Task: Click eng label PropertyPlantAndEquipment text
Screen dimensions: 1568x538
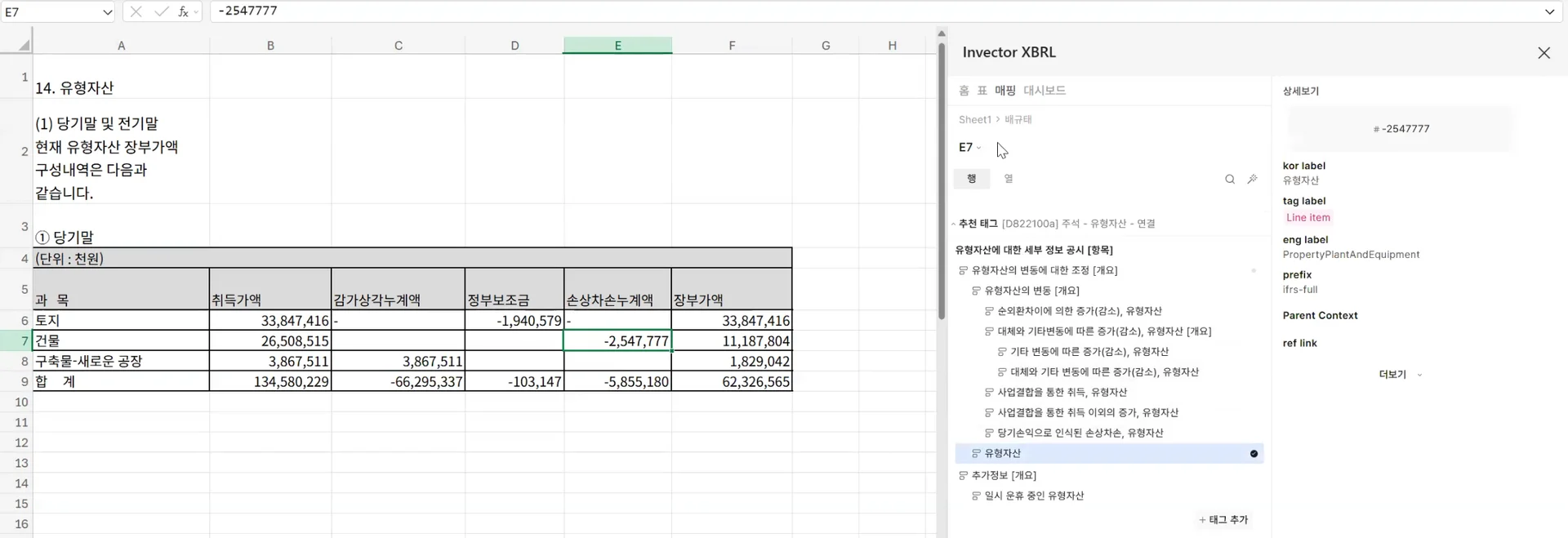Action: click(x=1351, y=255)
